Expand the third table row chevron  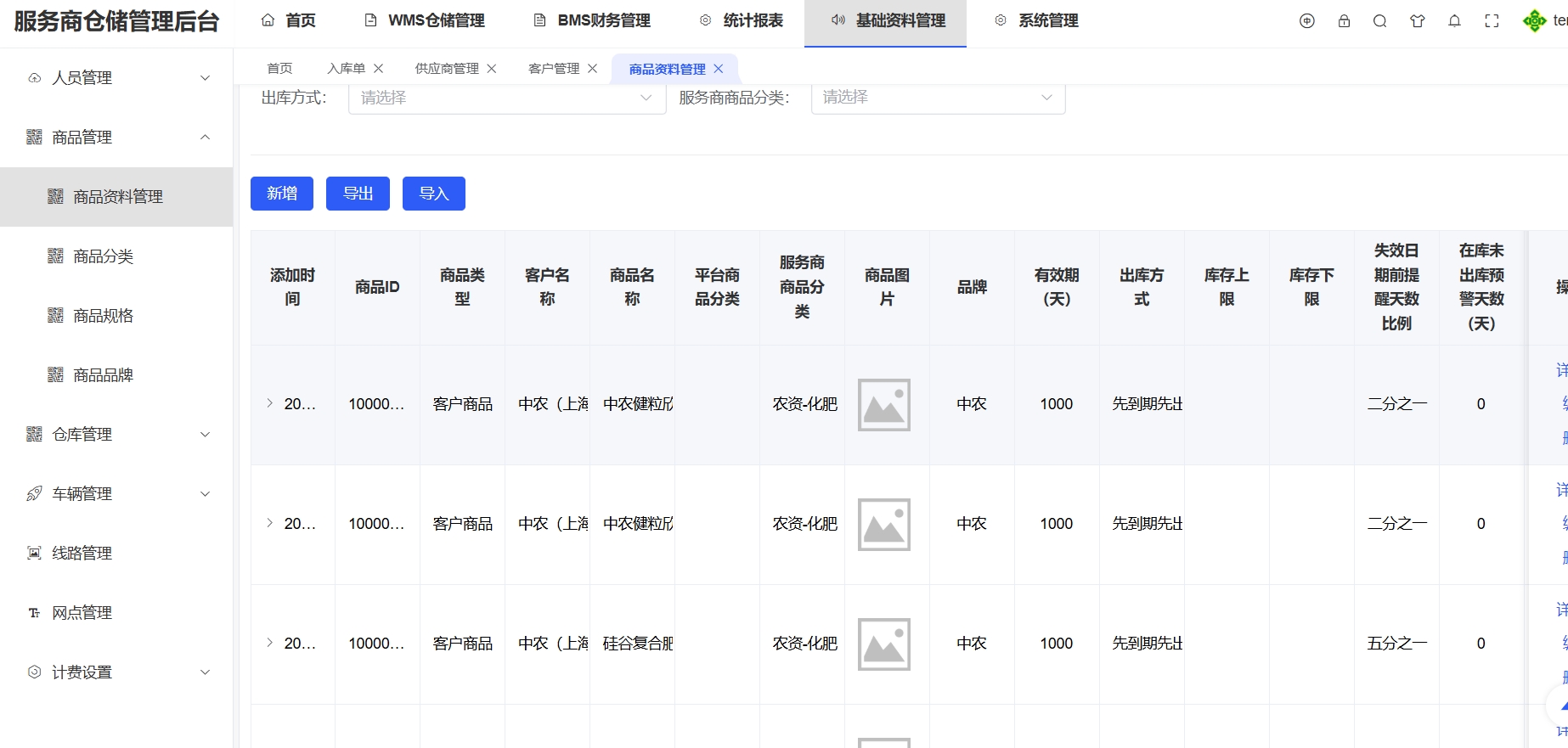click(x=269, y=643)
